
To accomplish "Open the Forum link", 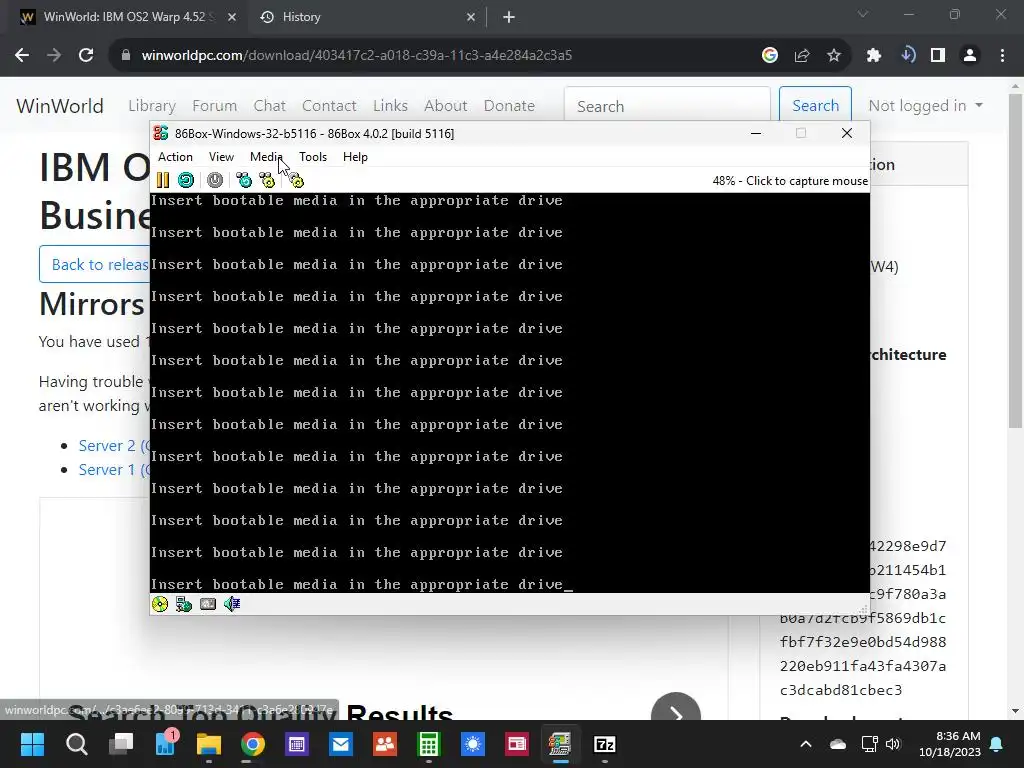I will pos(214,106).
